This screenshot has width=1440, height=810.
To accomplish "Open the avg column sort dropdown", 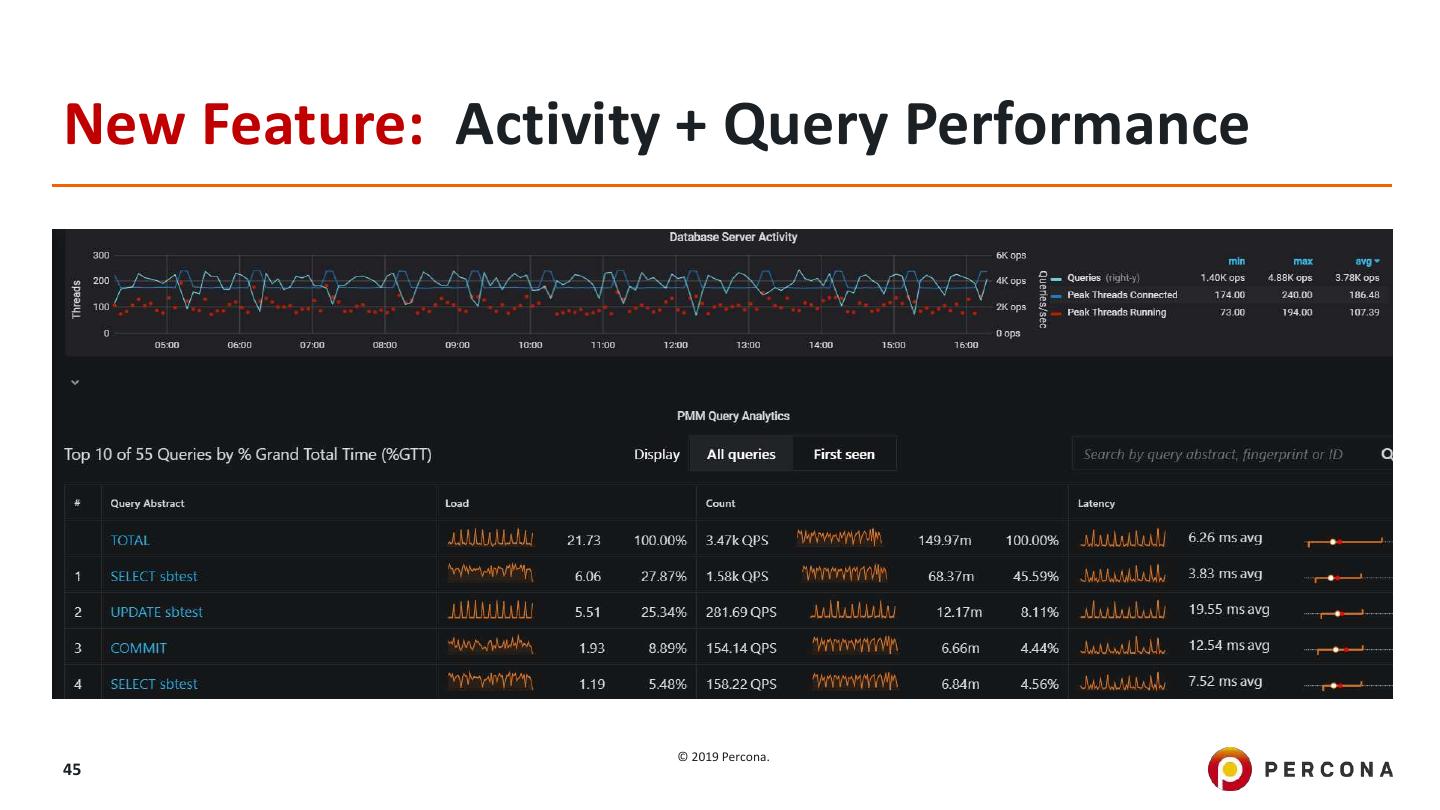I will click(x=1367, y=261).
